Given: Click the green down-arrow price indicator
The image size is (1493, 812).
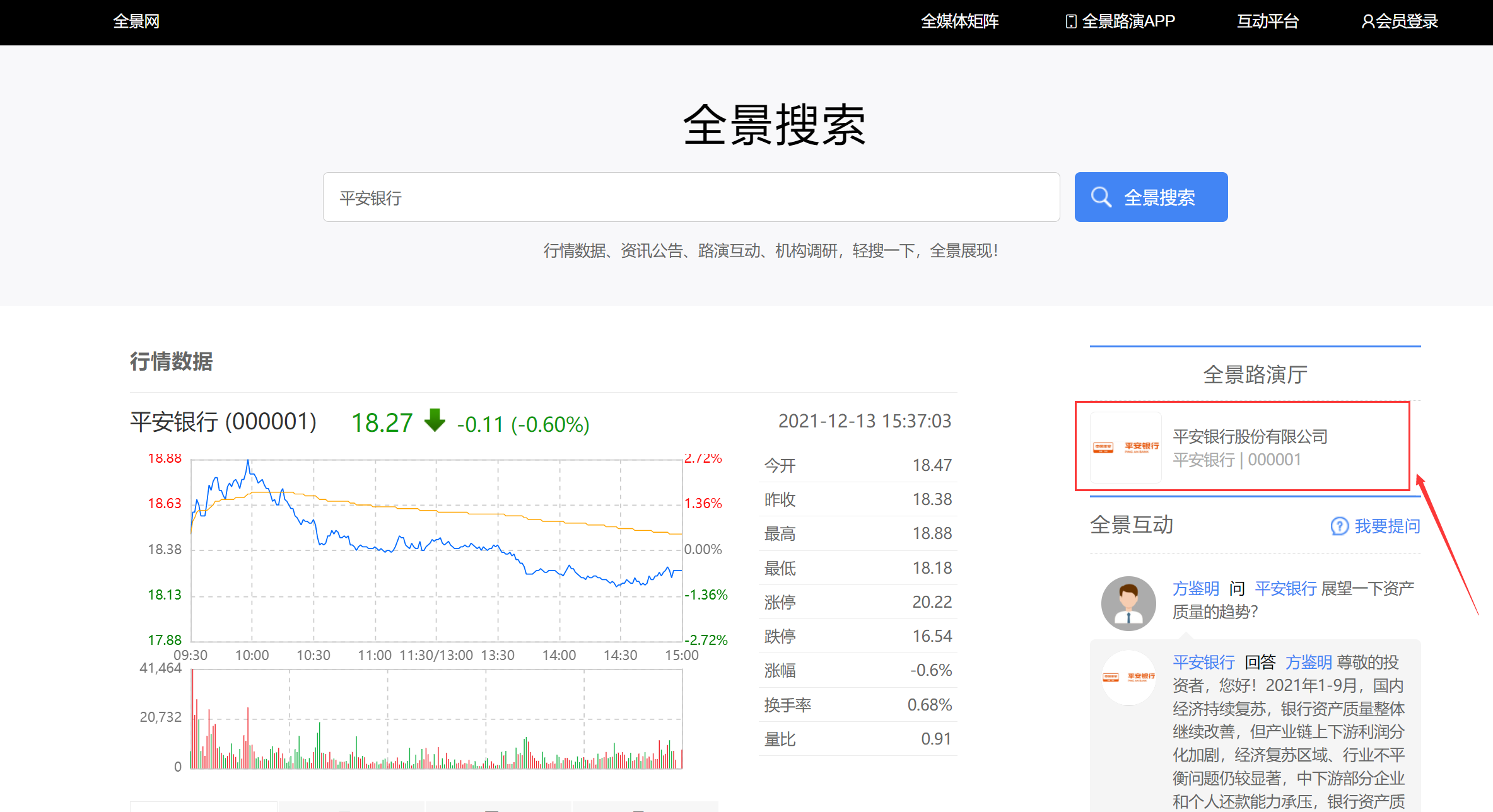Looking at the screenshot, I should (x=435, y=420).
